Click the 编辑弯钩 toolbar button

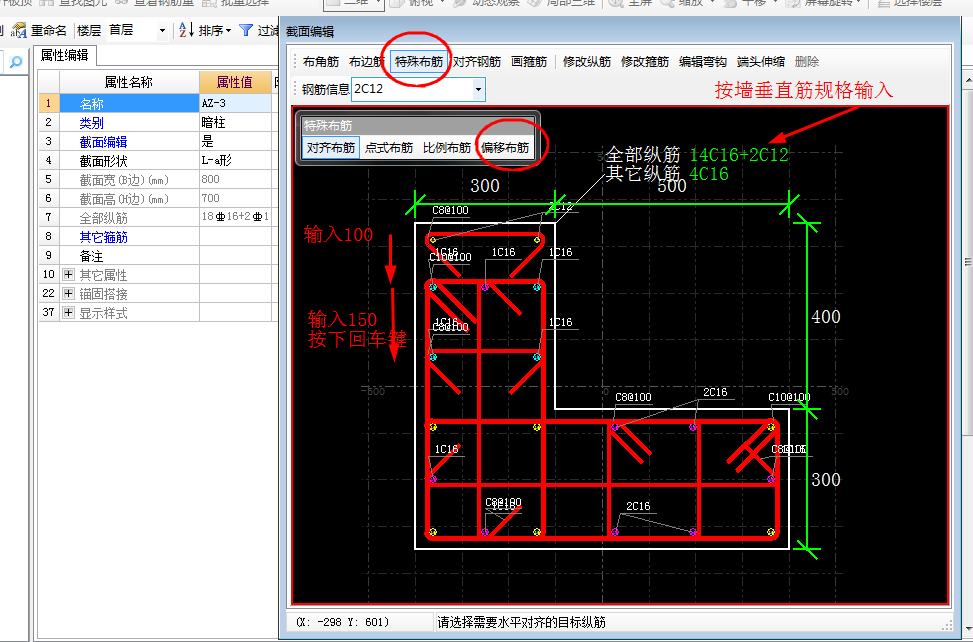702,61
